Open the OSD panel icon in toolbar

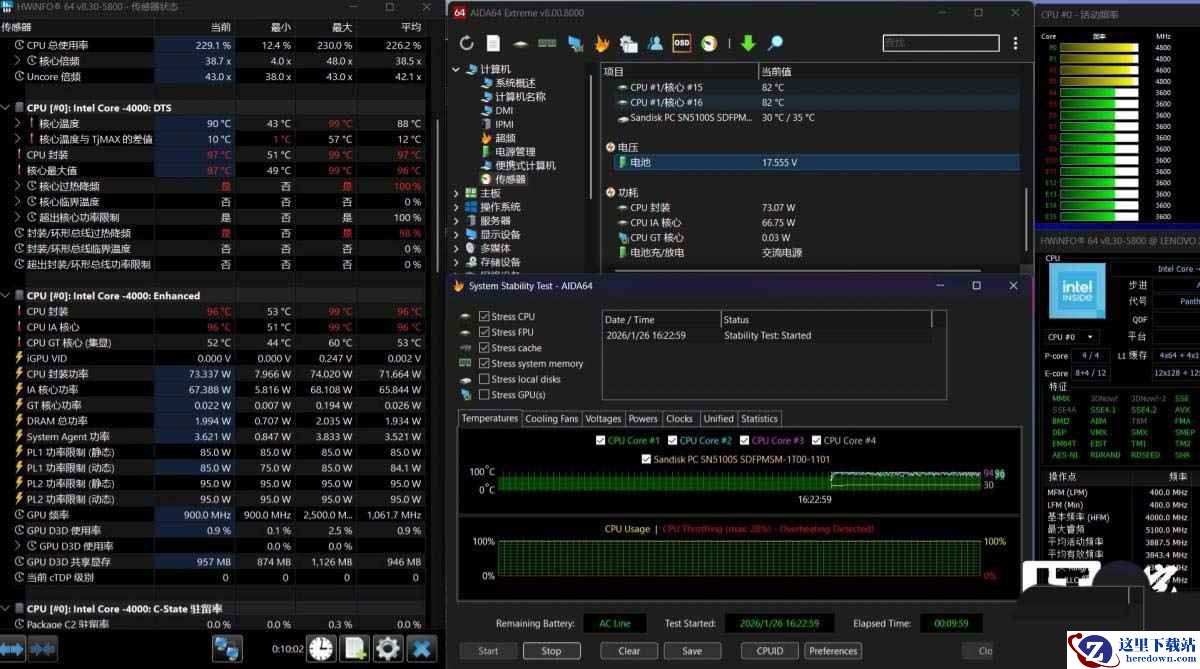(681, 43)
